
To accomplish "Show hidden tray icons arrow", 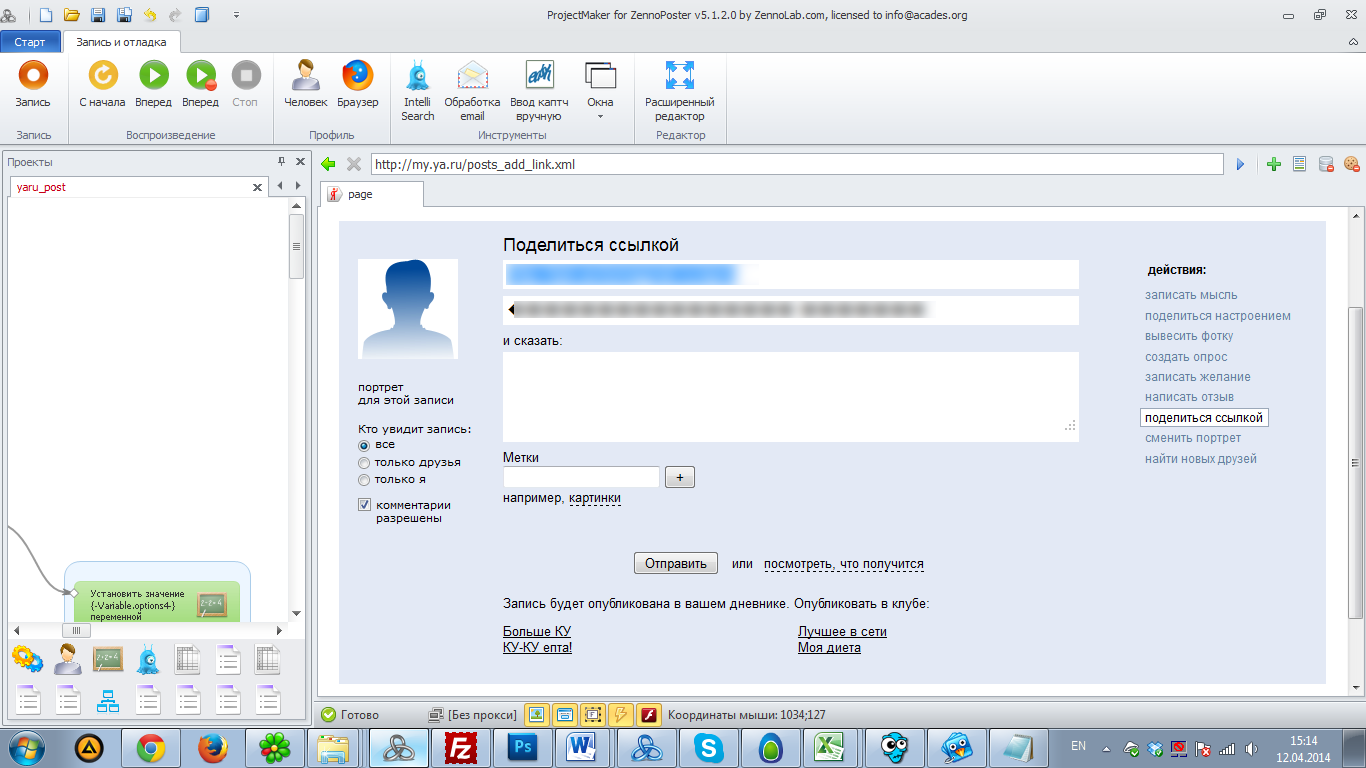I will [x=1107, y=748].
